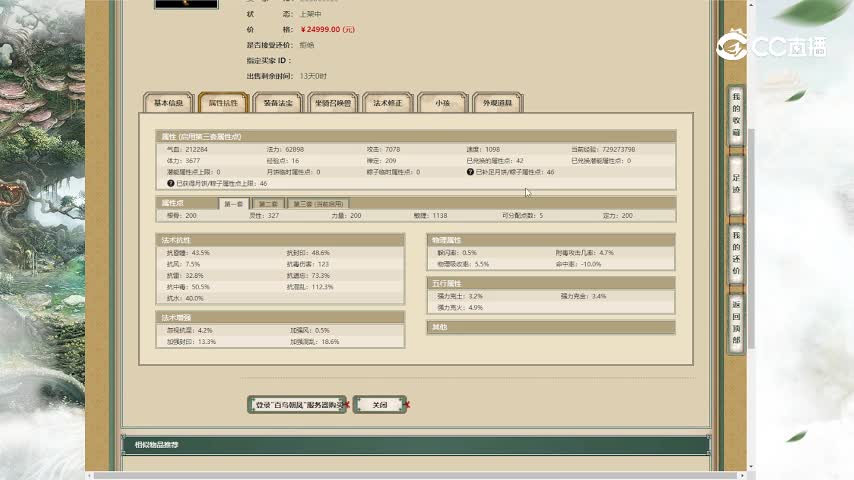Click the 抗水: 40.0% entry

tap(185, 299)
